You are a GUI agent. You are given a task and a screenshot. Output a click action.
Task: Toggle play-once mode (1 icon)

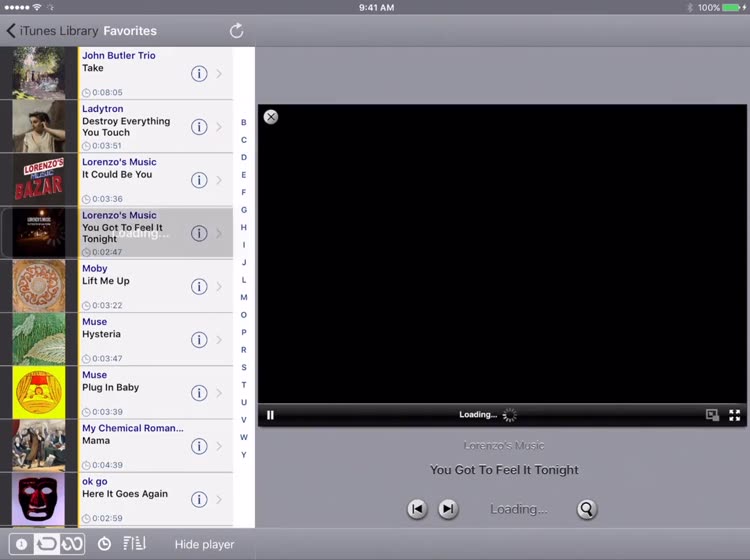pyautogui.click(x=21, y=544)
